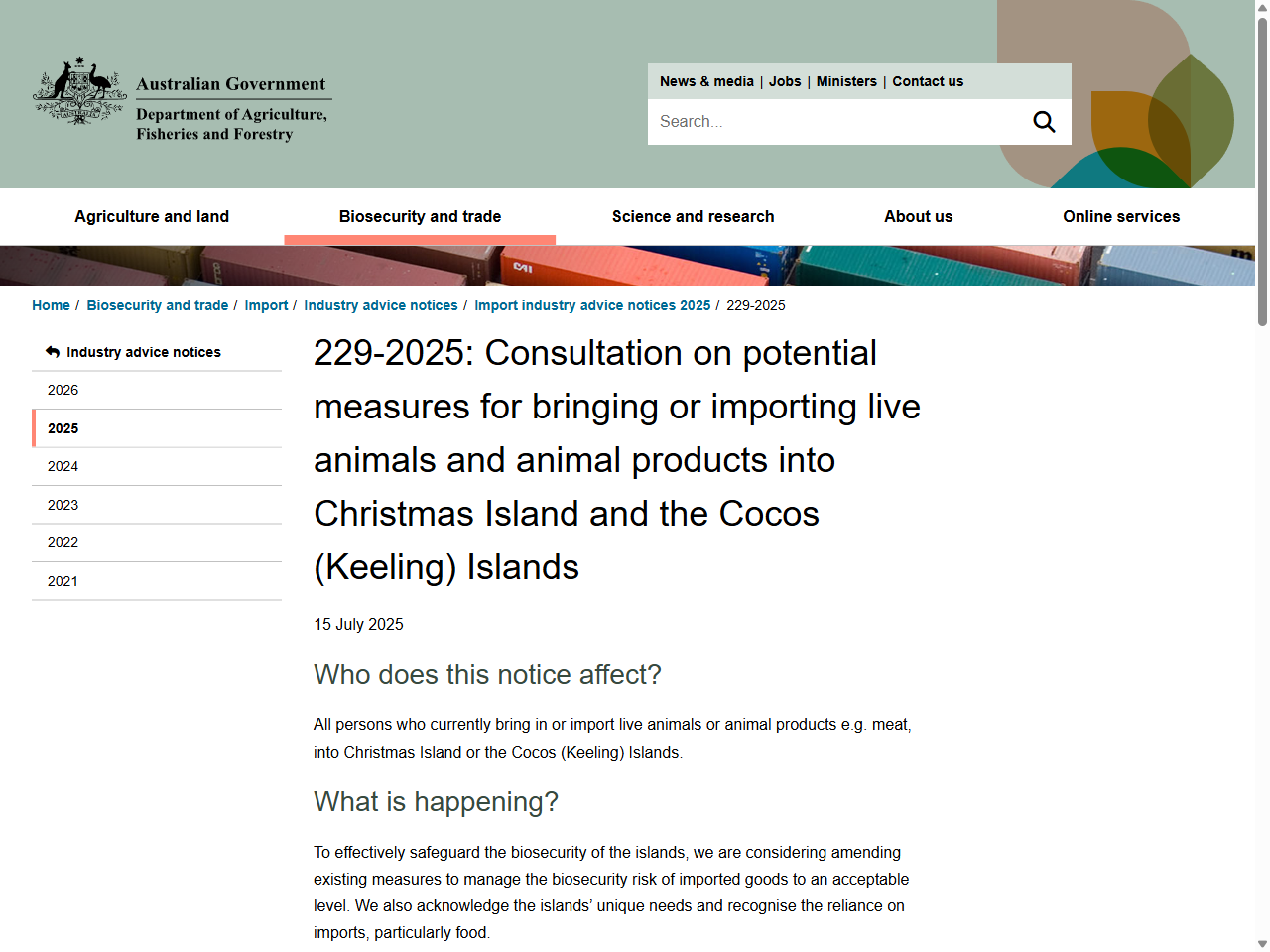Expand the Online services menu
Image resolution: width=1270 pixels, height=952 pixels.
click(1121, 216)
